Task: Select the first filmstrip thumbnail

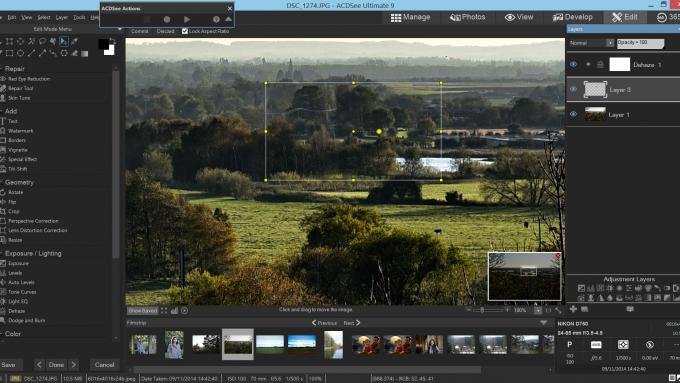Action: coord(144,345)
